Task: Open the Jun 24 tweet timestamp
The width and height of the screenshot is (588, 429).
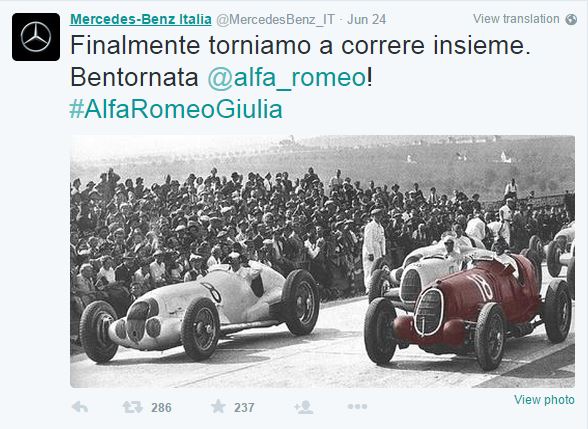Action: point(366,20)
